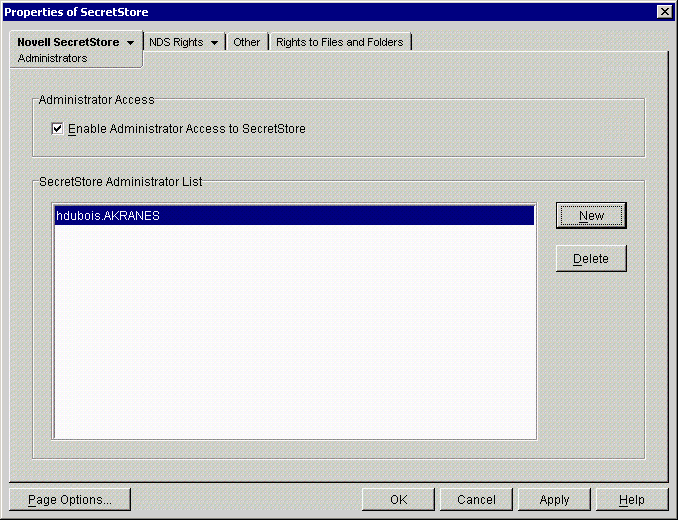The height and width of the screenshot is (520, 678).
Task: Close the Properties of SecretStore window
Action: pos(664,12)
